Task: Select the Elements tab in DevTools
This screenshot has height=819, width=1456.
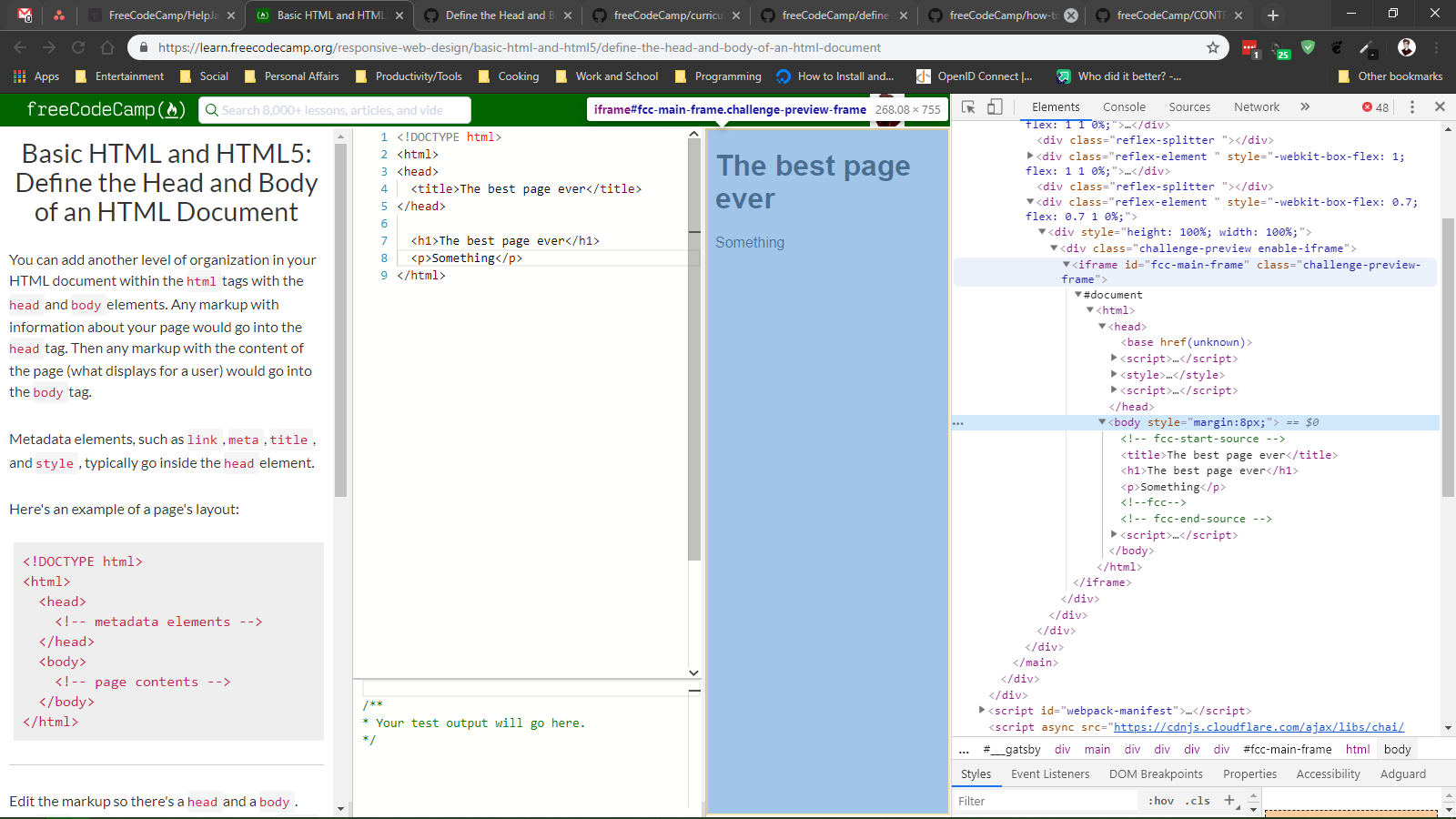Action: tap(1056, 106)
